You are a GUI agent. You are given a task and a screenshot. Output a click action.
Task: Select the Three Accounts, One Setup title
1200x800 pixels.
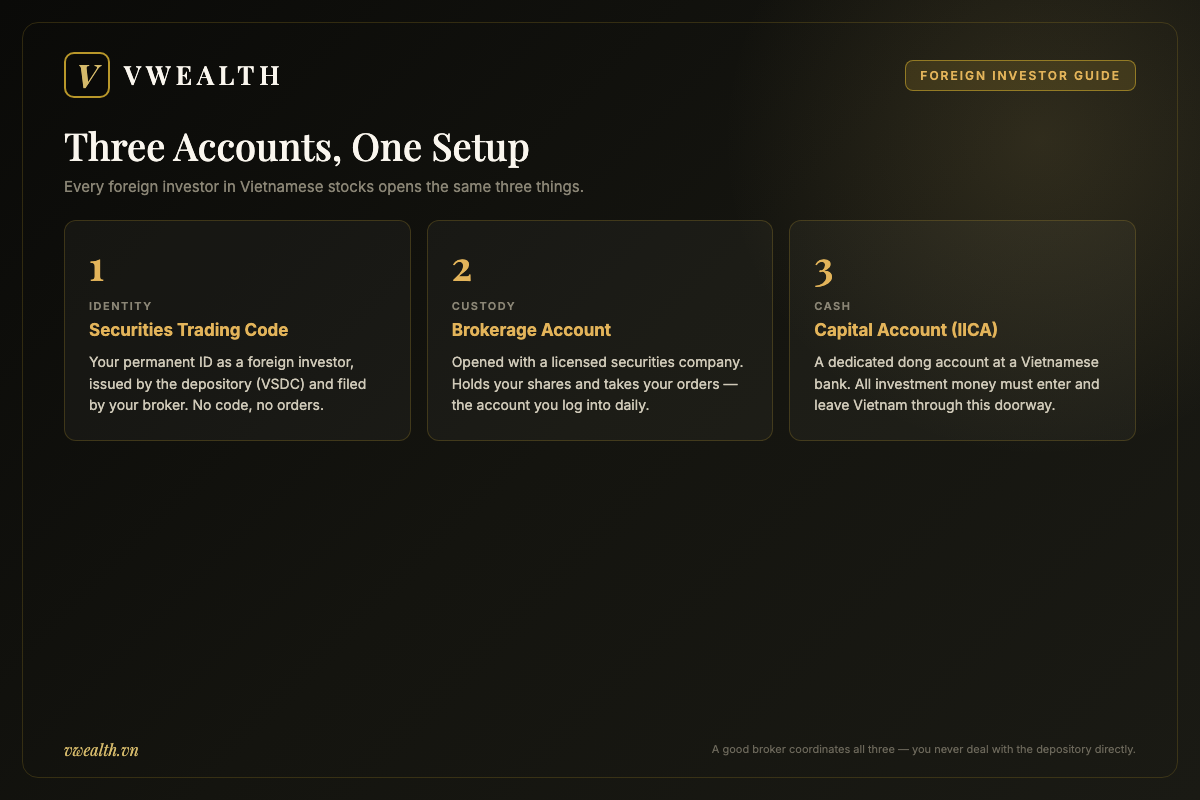[x=297, y=147]
